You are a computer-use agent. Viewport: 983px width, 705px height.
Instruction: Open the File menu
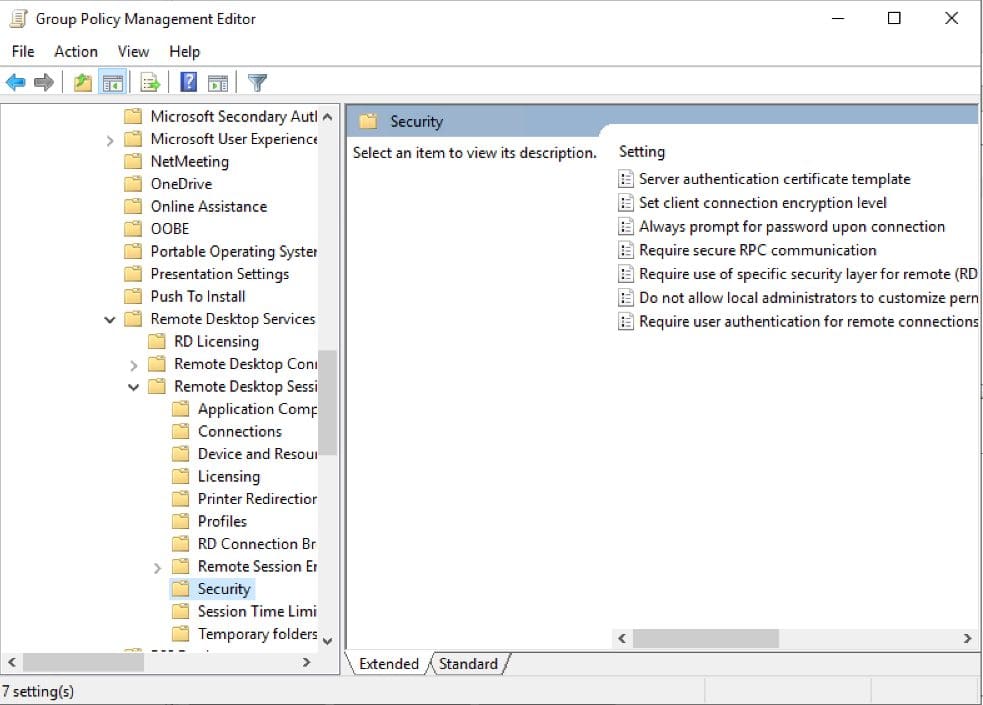tap(23, 51)
